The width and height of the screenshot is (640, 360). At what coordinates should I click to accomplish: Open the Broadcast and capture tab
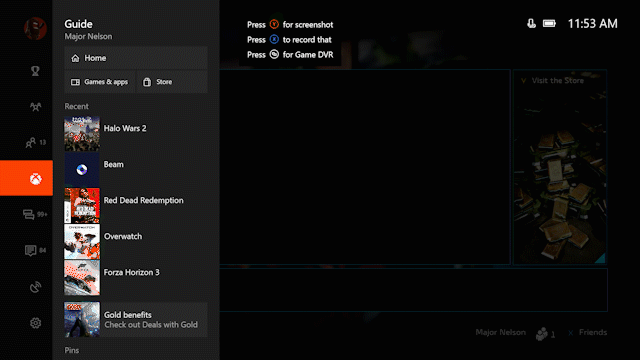36,287
